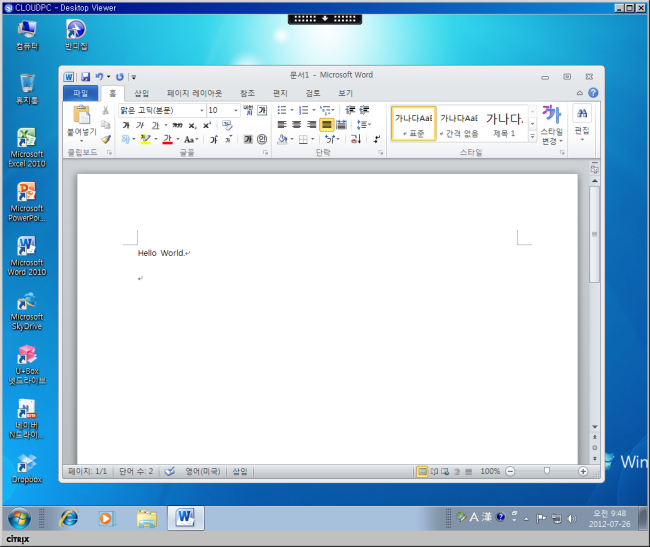Click the Zoom Out minus button
The height and width of the screenshot is (547, 650).
tap(510, 472)
